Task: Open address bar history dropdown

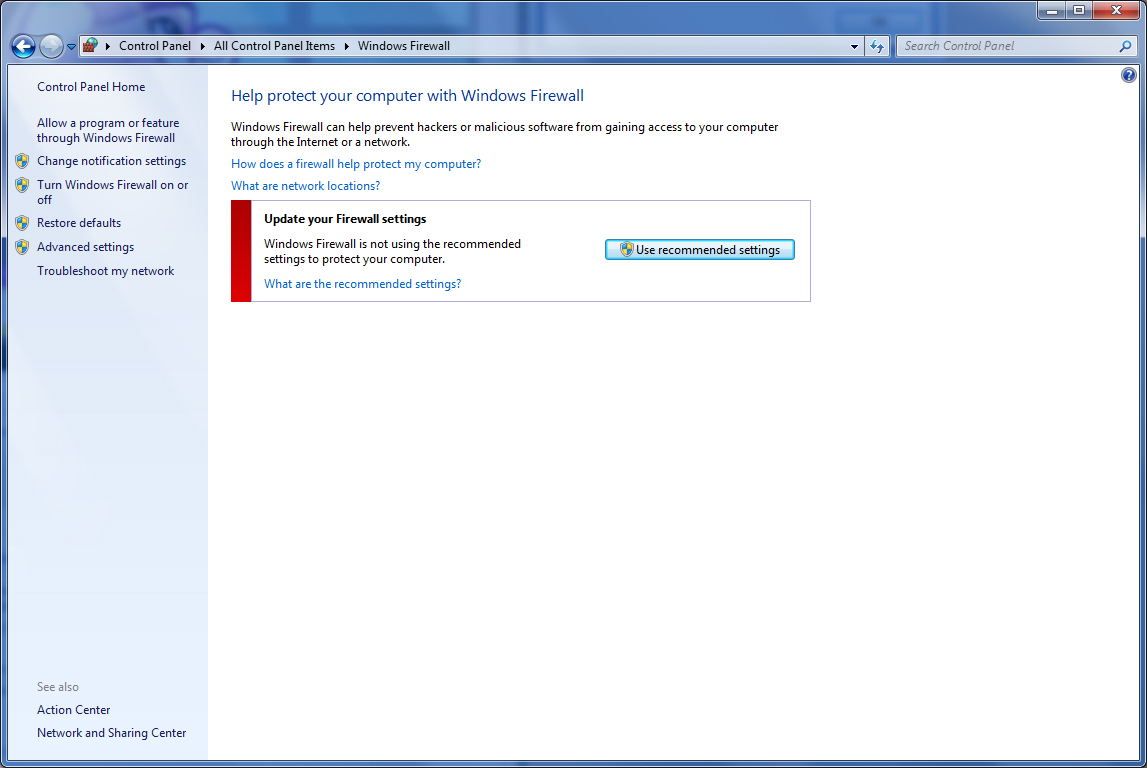Action: click(x=854, y=46)
